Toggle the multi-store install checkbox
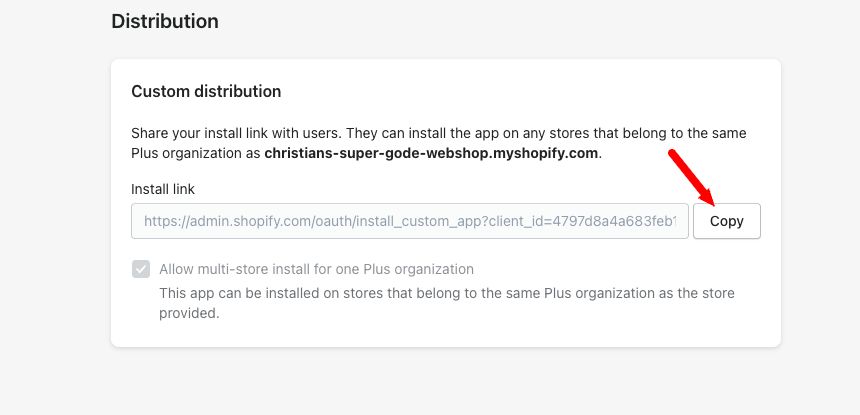Screen dimensions: 860x415 141,269
